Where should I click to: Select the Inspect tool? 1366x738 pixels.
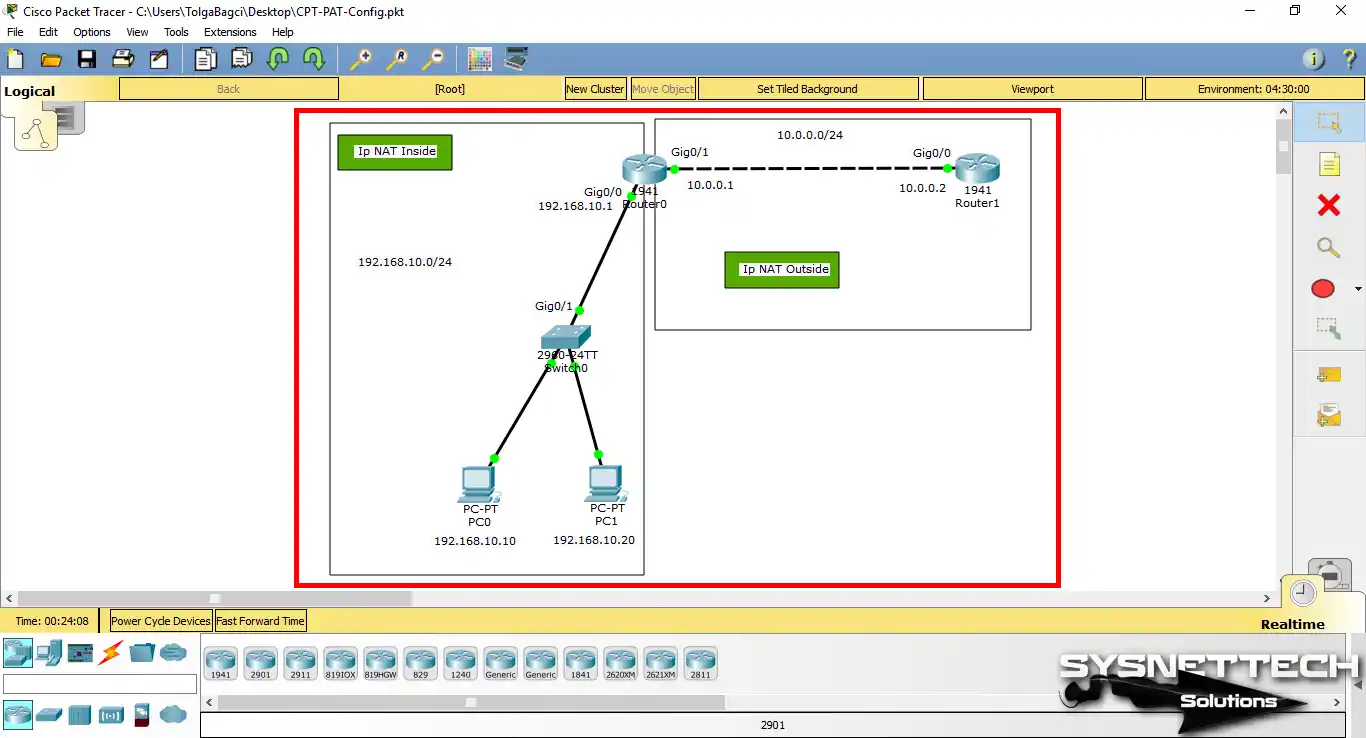(x=1328, y=247)
